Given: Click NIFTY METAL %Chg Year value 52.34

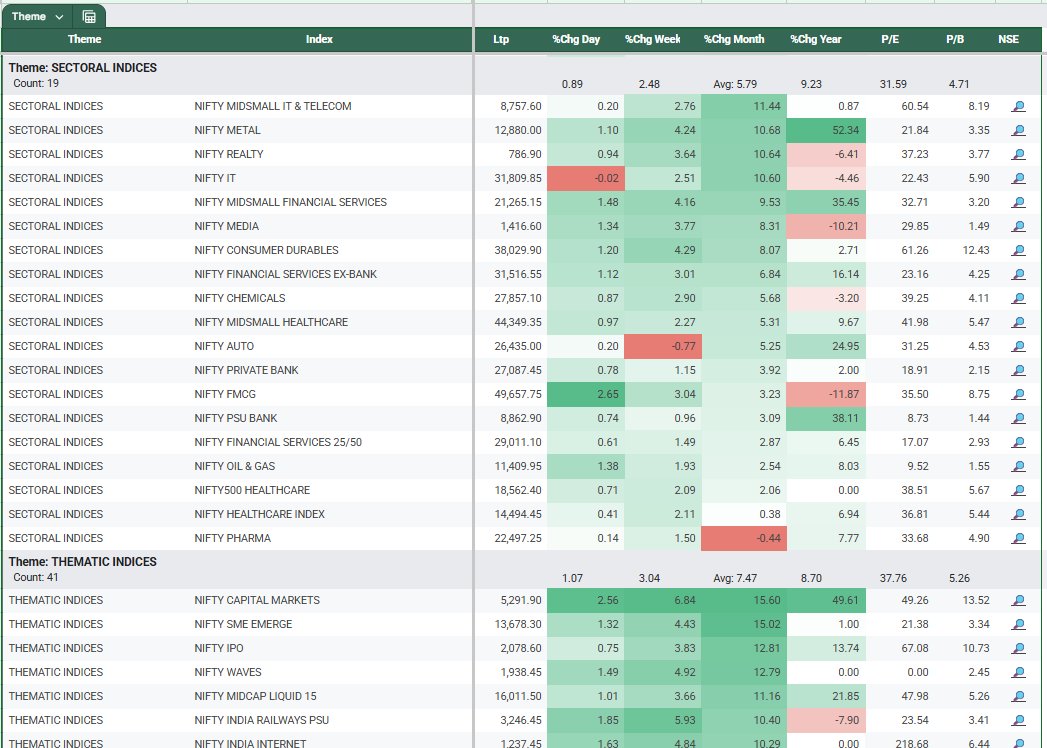Looking at the screenshot, I should 826,130.
